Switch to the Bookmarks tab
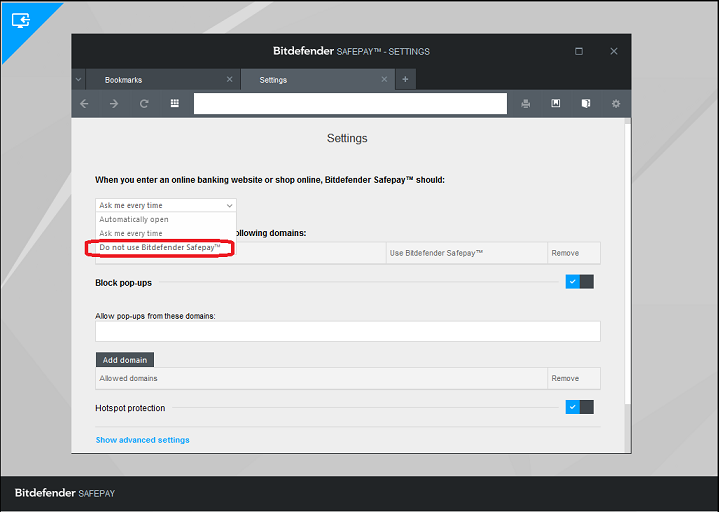The image size is (719, 512). tap(163, 79)
